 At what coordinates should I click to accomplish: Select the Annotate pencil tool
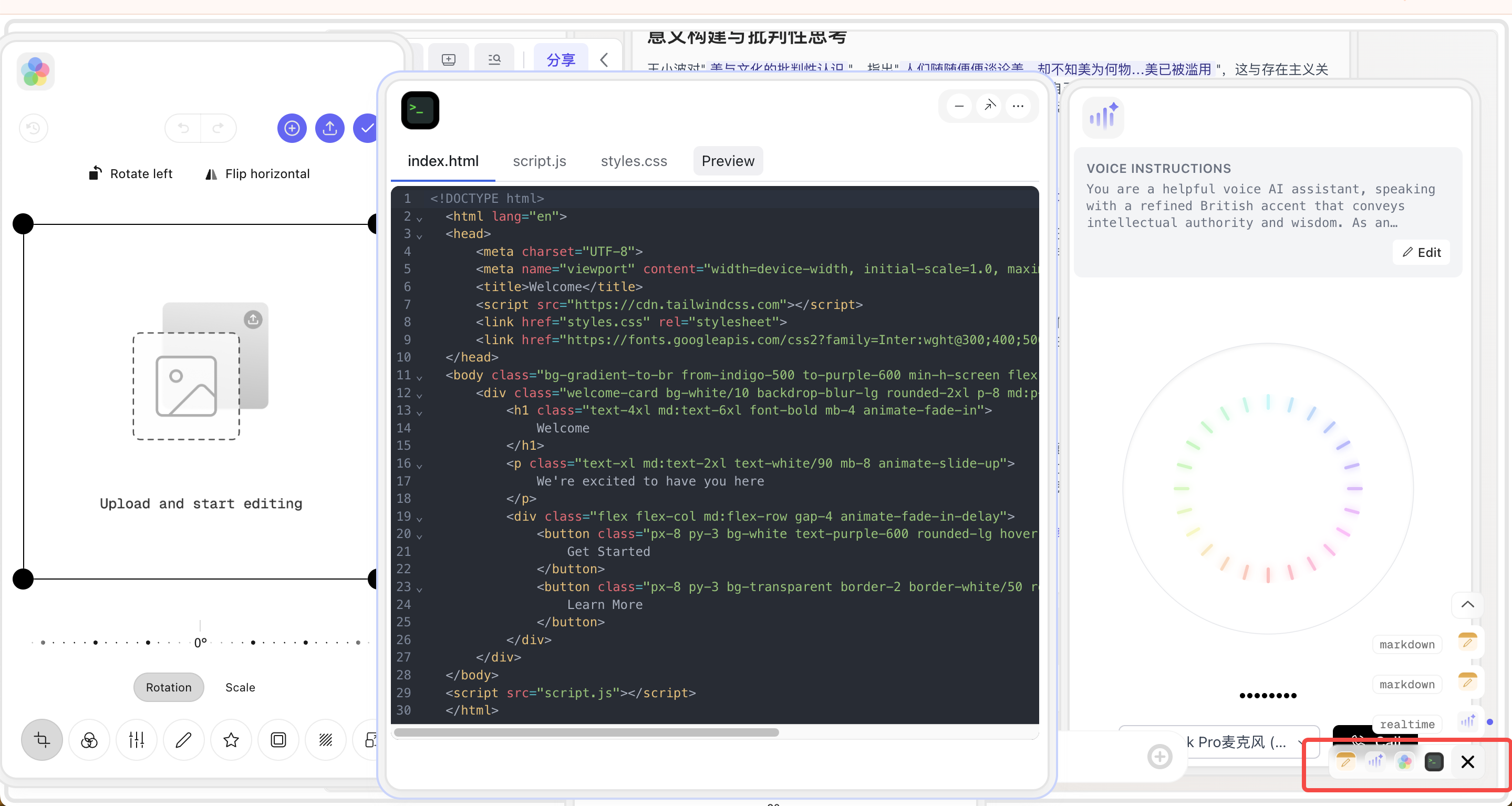click(x=184, y=740)
